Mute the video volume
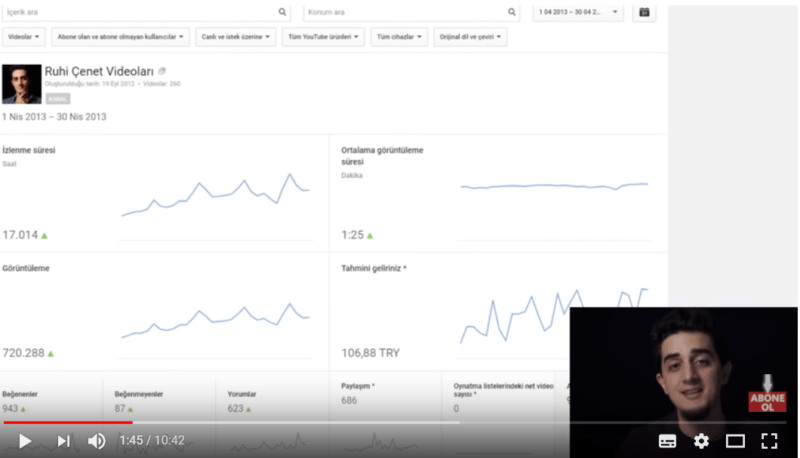 pyautogui.click(x=96, y=440)
